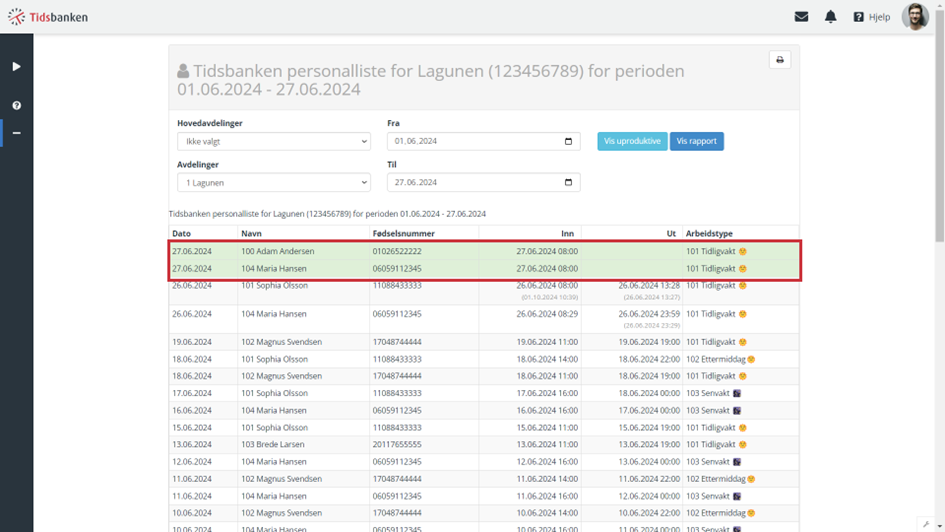945x532 pixels.
Task: Click the Til date field
Action: 483,183
